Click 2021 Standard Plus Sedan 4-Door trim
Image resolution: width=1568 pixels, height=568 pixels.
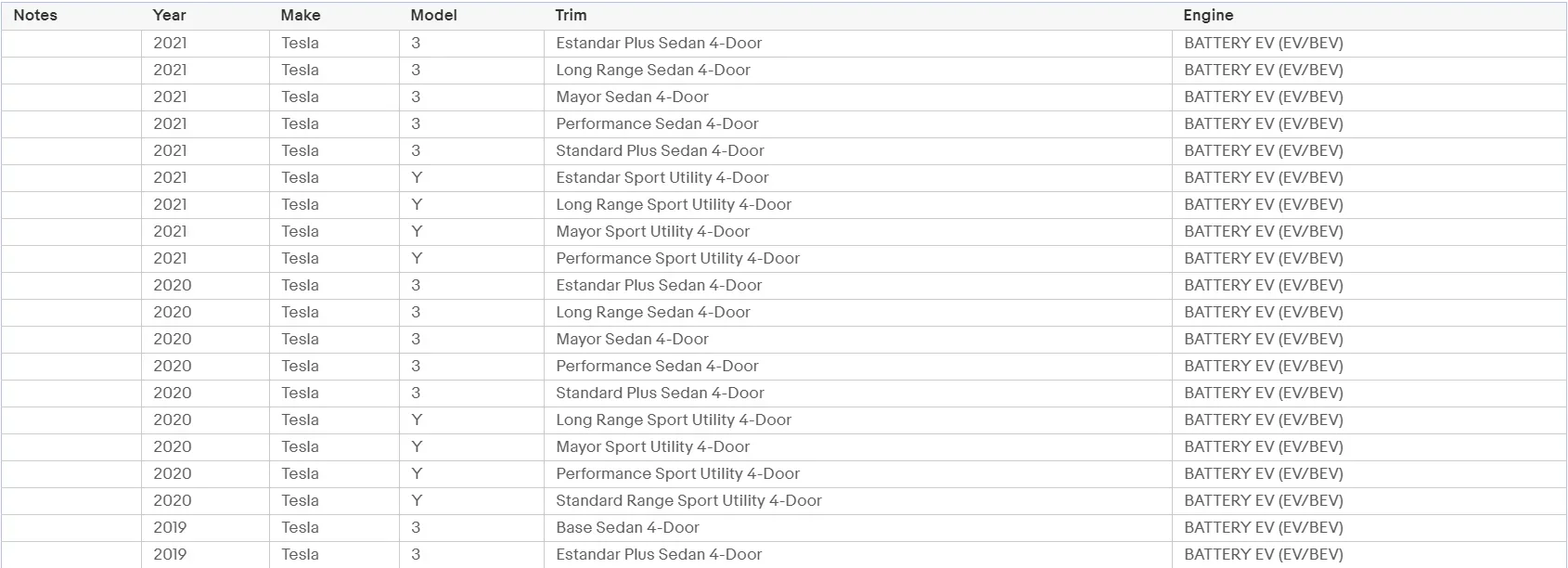660,150
